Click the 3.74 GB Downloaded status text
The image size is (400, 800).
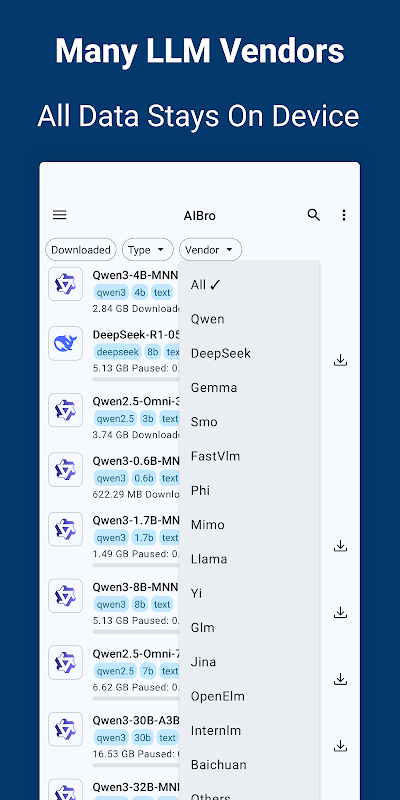136,435
